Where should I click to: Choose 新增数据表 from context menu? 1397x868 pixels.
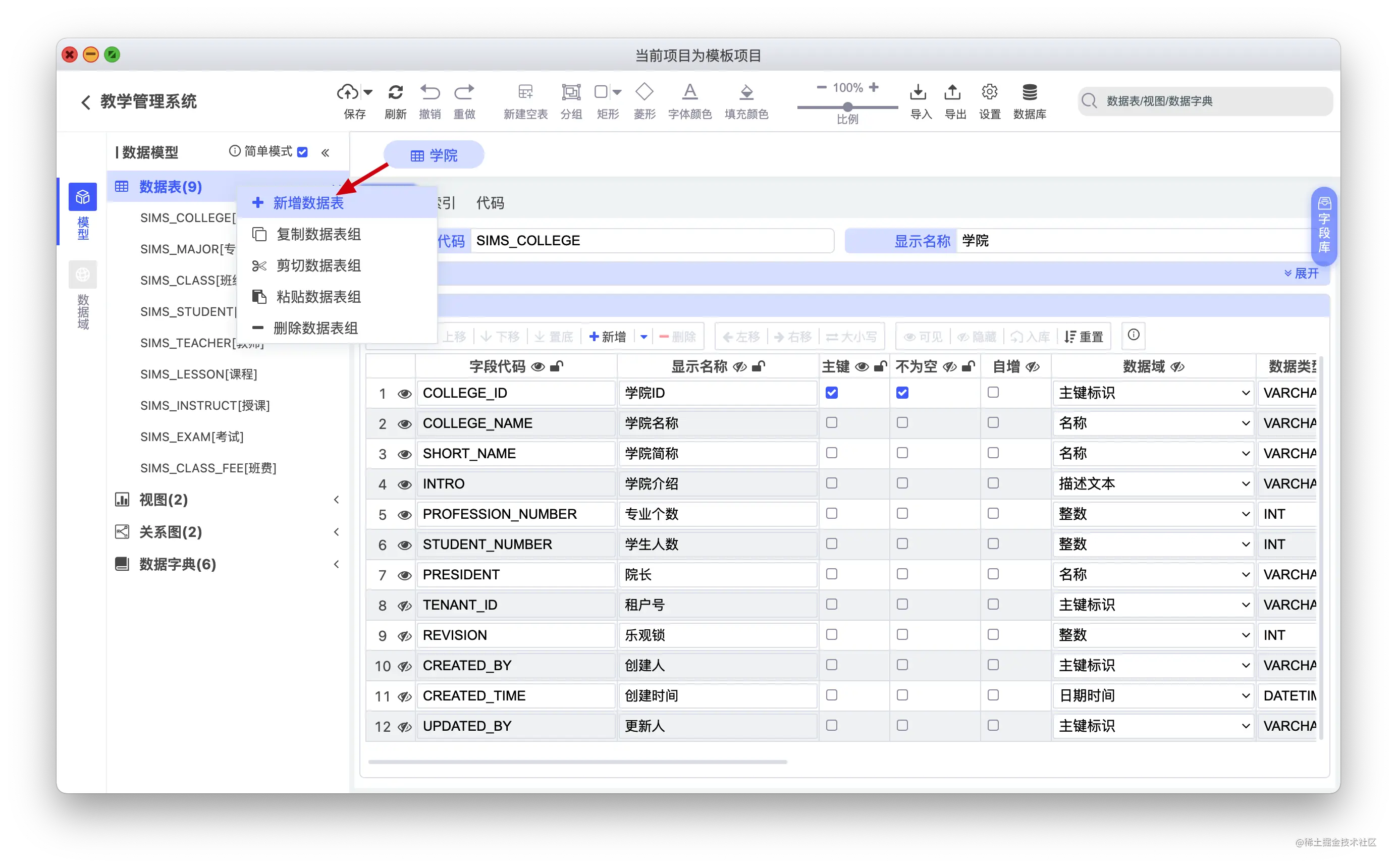308,203
